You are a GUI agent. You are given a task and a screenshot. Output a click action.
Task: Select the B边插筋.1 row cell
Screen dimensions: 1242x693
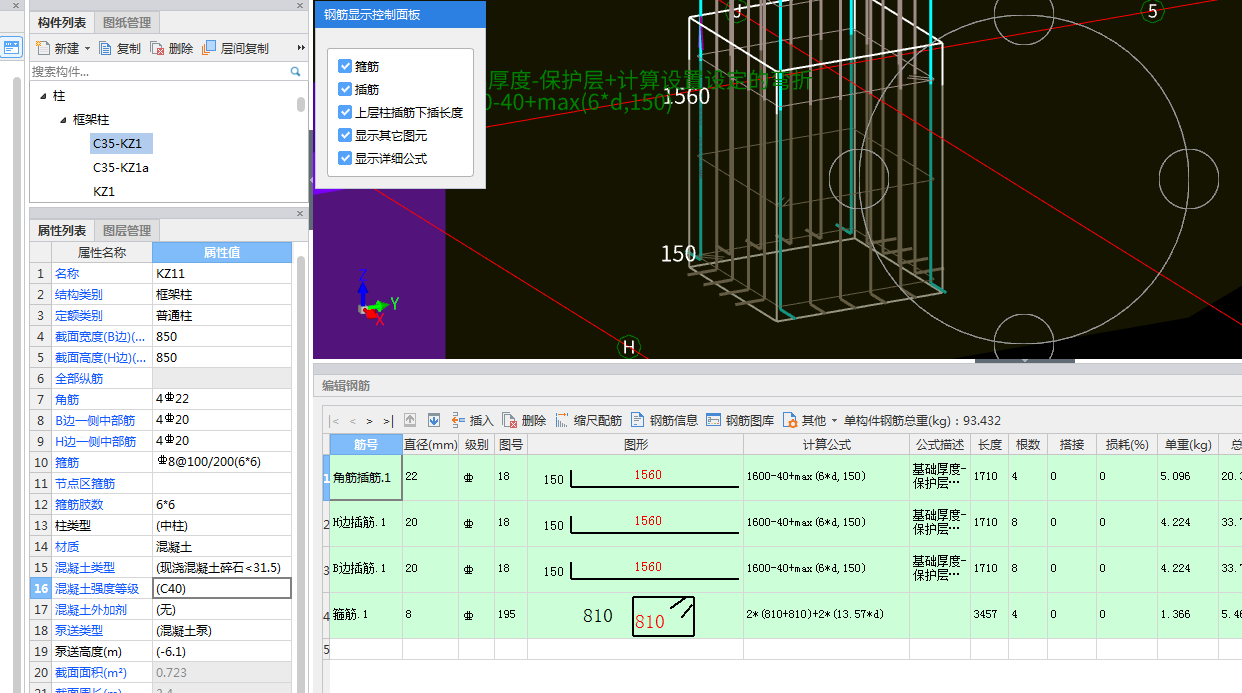(x=366, y=569)
